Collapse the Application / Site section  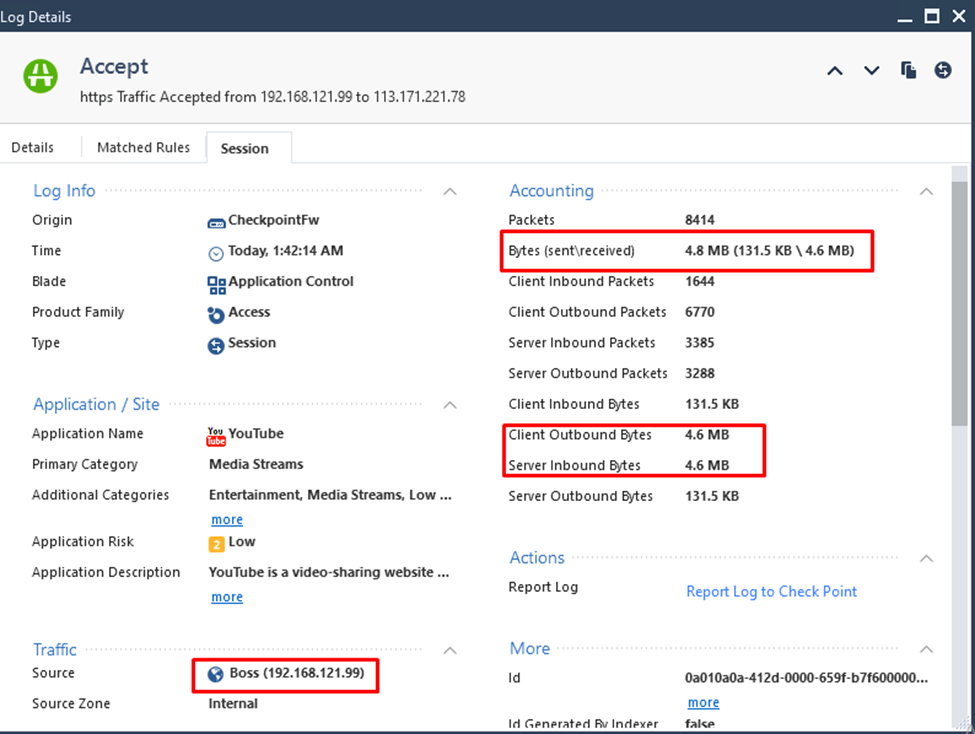450,405
